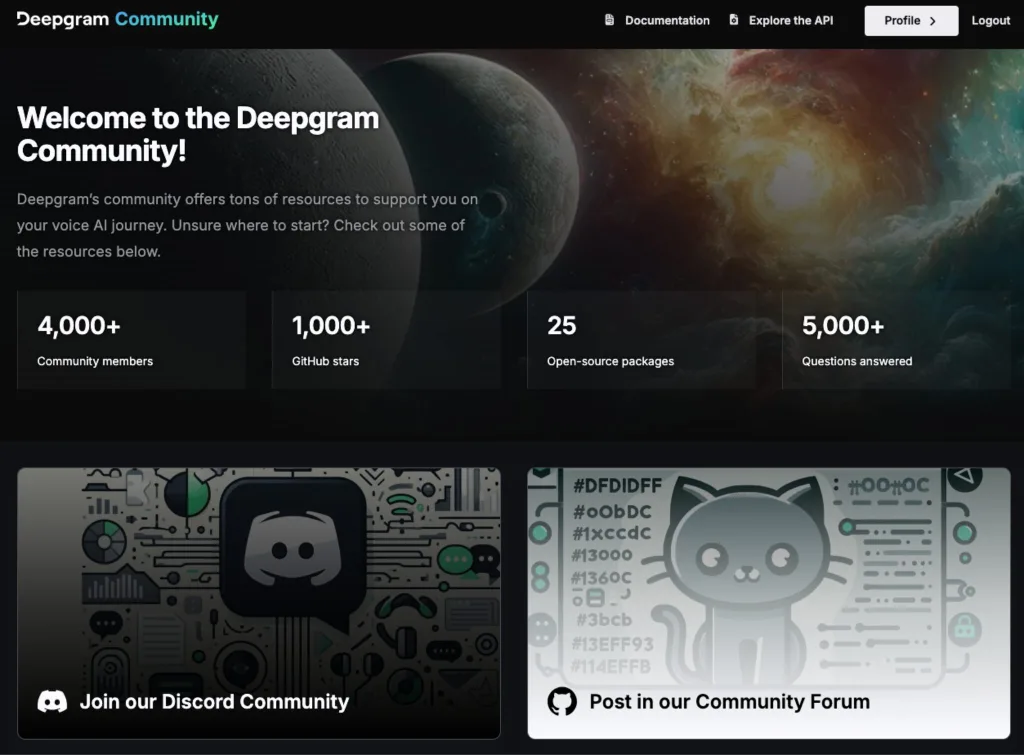Select the 5,000+ Questions answered stat card

[x=896, y=340]
